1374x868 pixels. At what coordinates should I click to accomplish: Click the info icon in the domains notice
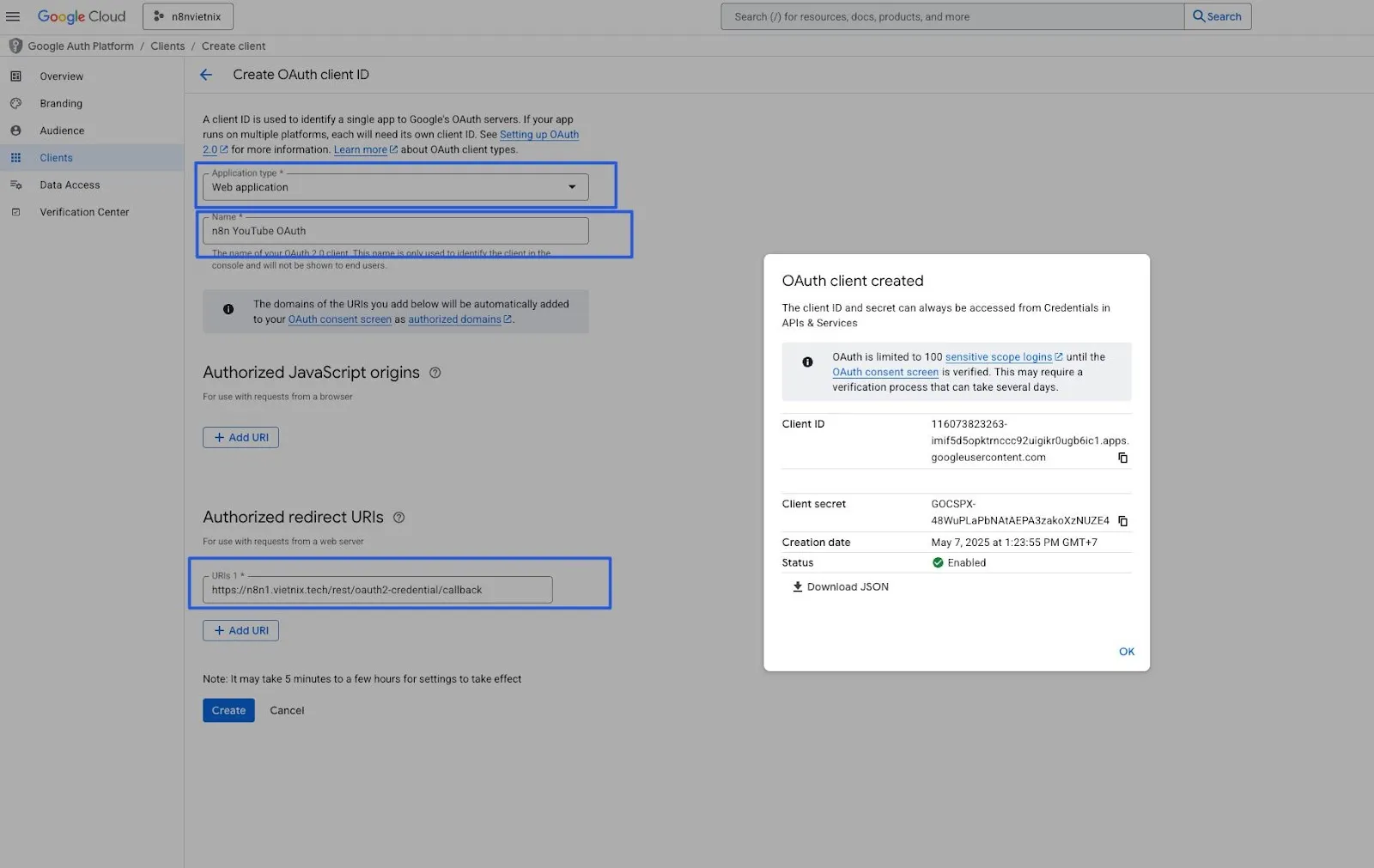(228, 309)
